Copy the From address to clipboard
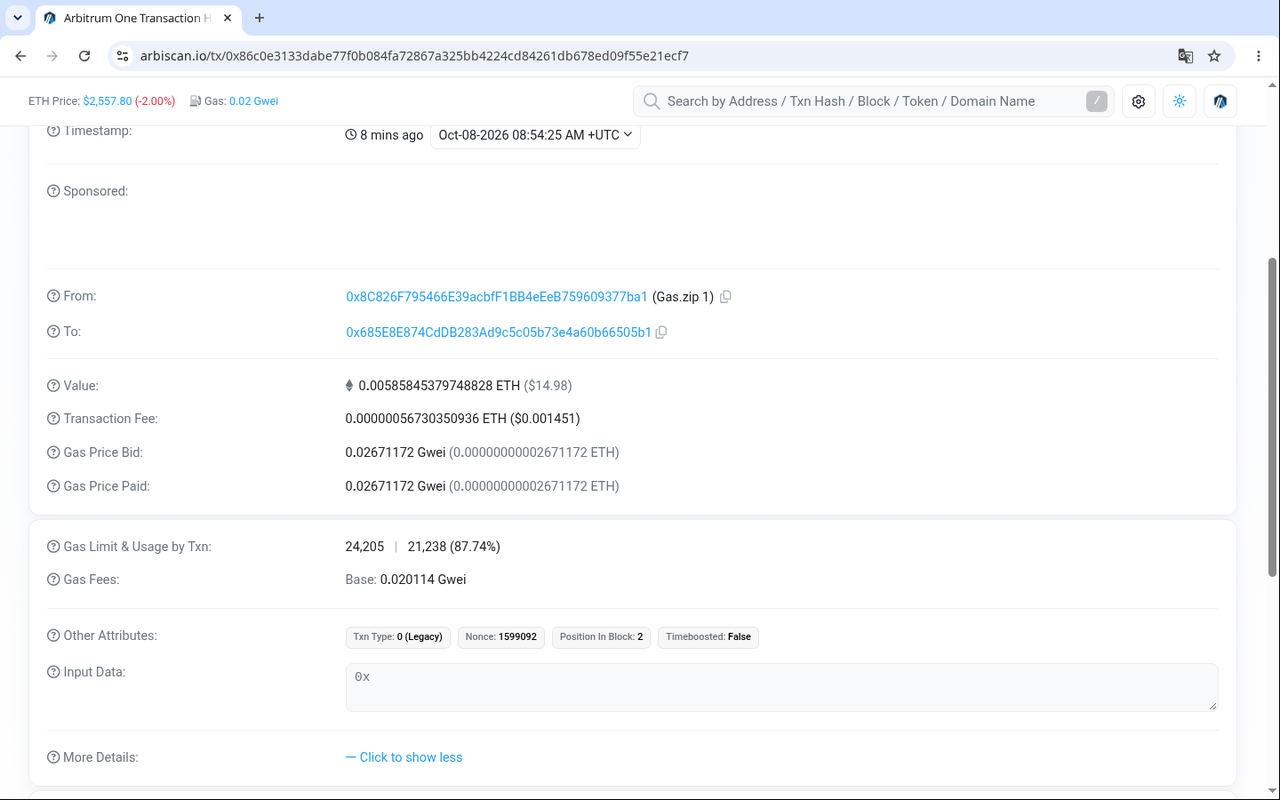This screenshot has height=800, width=1280. pyautogui.click(x=726, y=297)
